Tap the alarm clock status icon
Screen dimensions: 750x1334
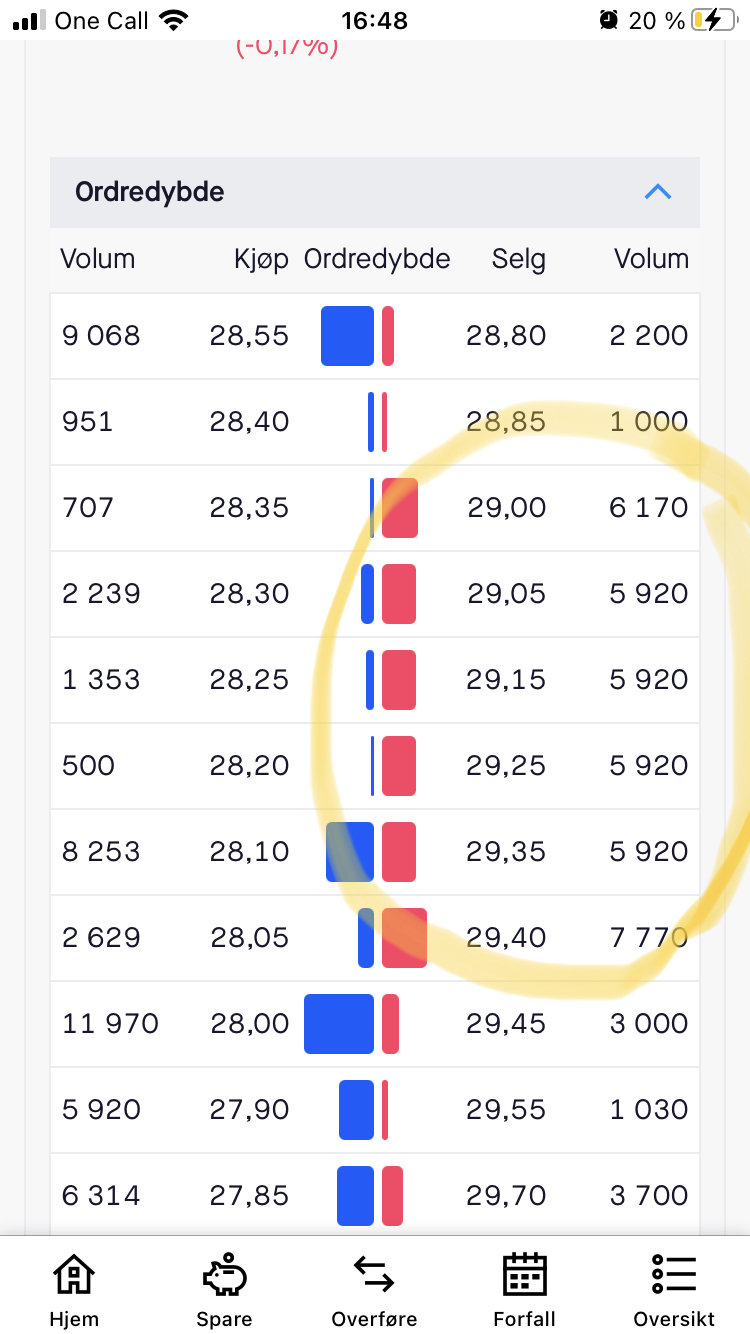[608, 20]
